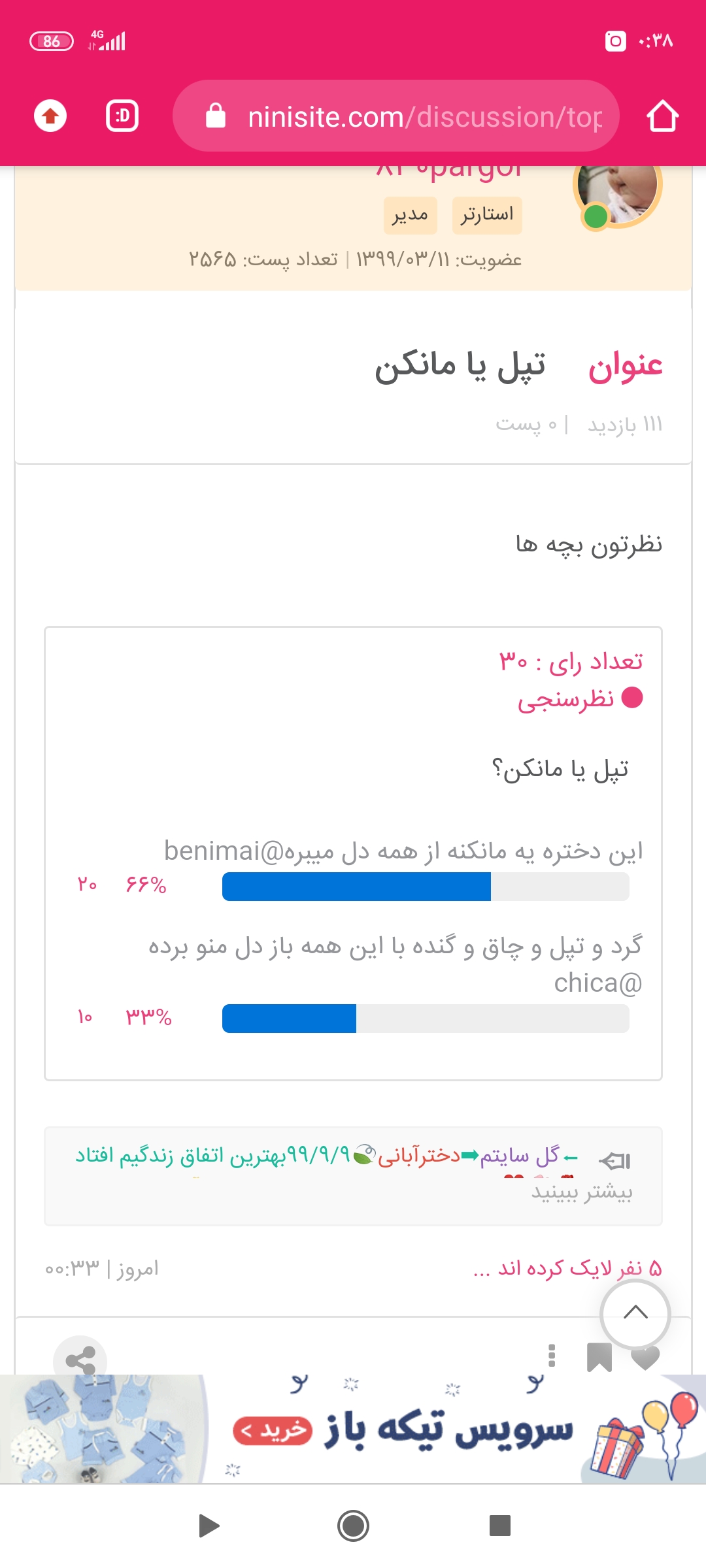Viewport: 706px width, 1568px height.
Task: Tap the share icon on post
Action: click(80, 1360)
